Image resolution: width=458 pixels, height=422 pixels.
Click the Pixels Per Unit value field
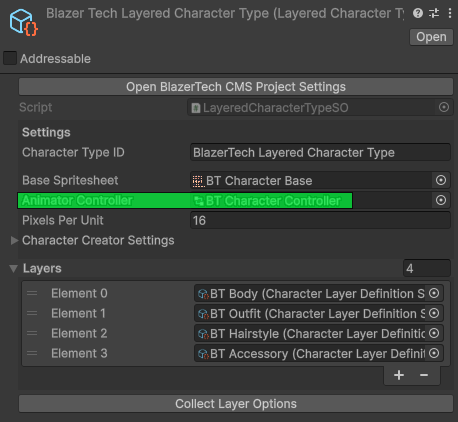point(320,220)
